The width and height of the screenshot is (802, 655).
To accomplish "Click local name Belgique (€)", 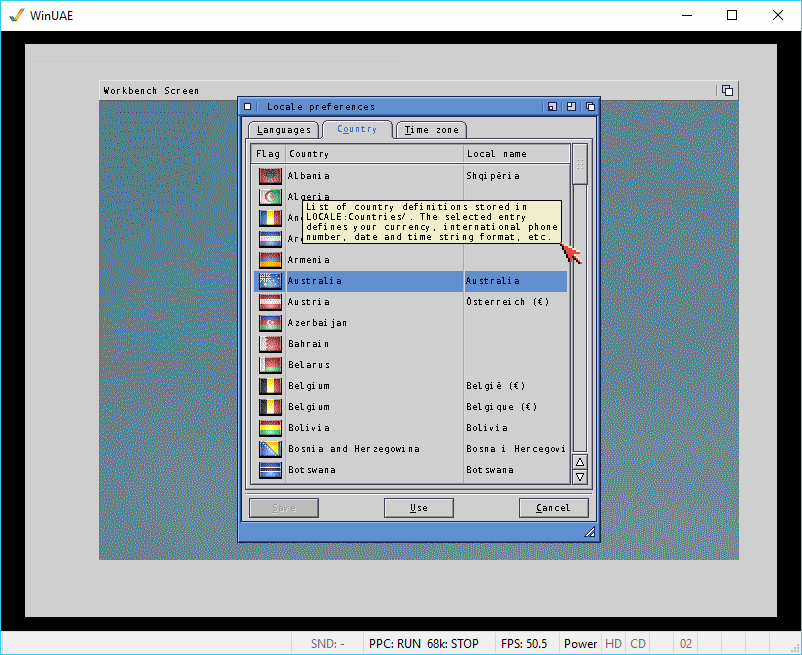I will 502,406.
